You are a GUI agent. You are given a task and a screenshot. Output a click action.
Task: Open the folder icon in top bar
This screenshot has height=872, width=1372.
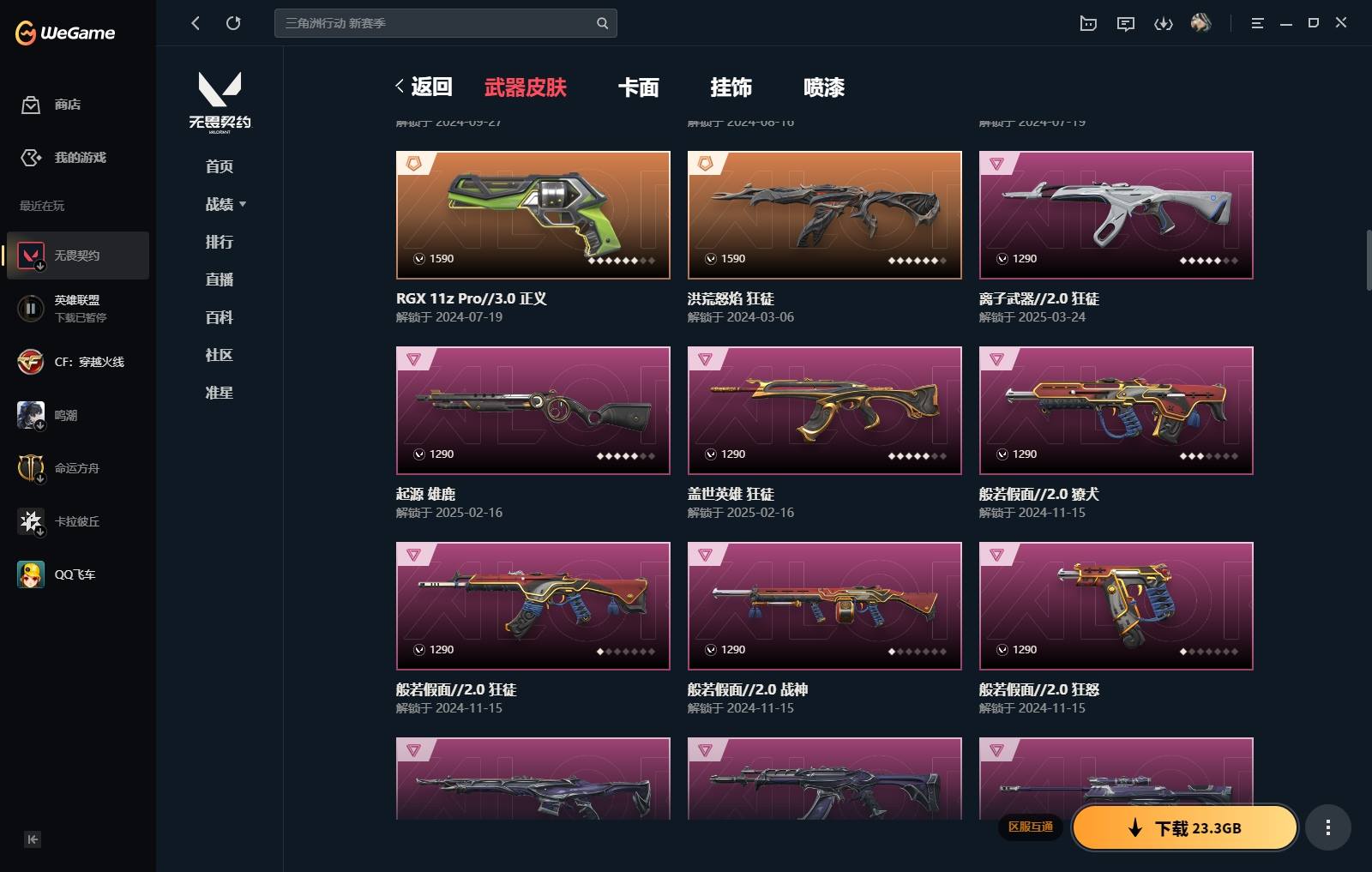tap(1088, 23)
